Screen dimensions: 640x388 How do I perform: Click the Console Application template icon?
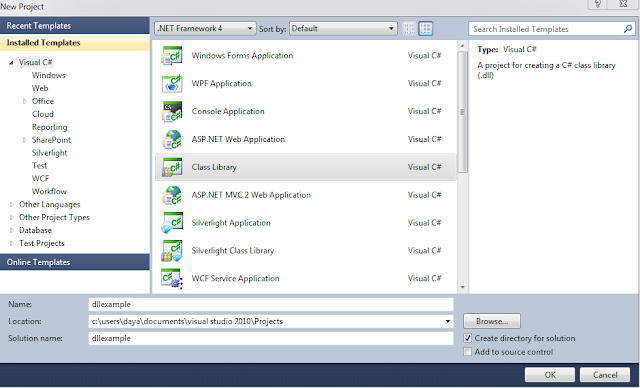[172, 111]
